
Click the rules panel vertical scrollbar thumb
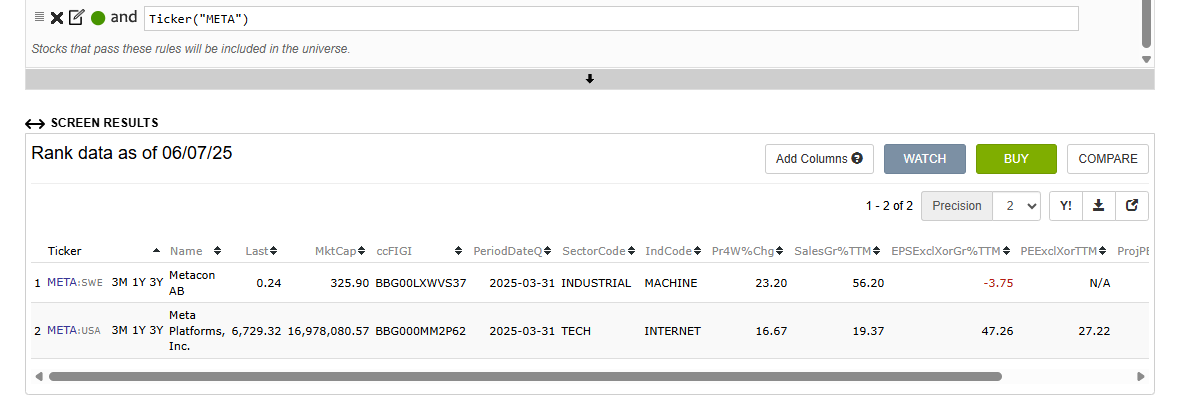point(1147,23)
